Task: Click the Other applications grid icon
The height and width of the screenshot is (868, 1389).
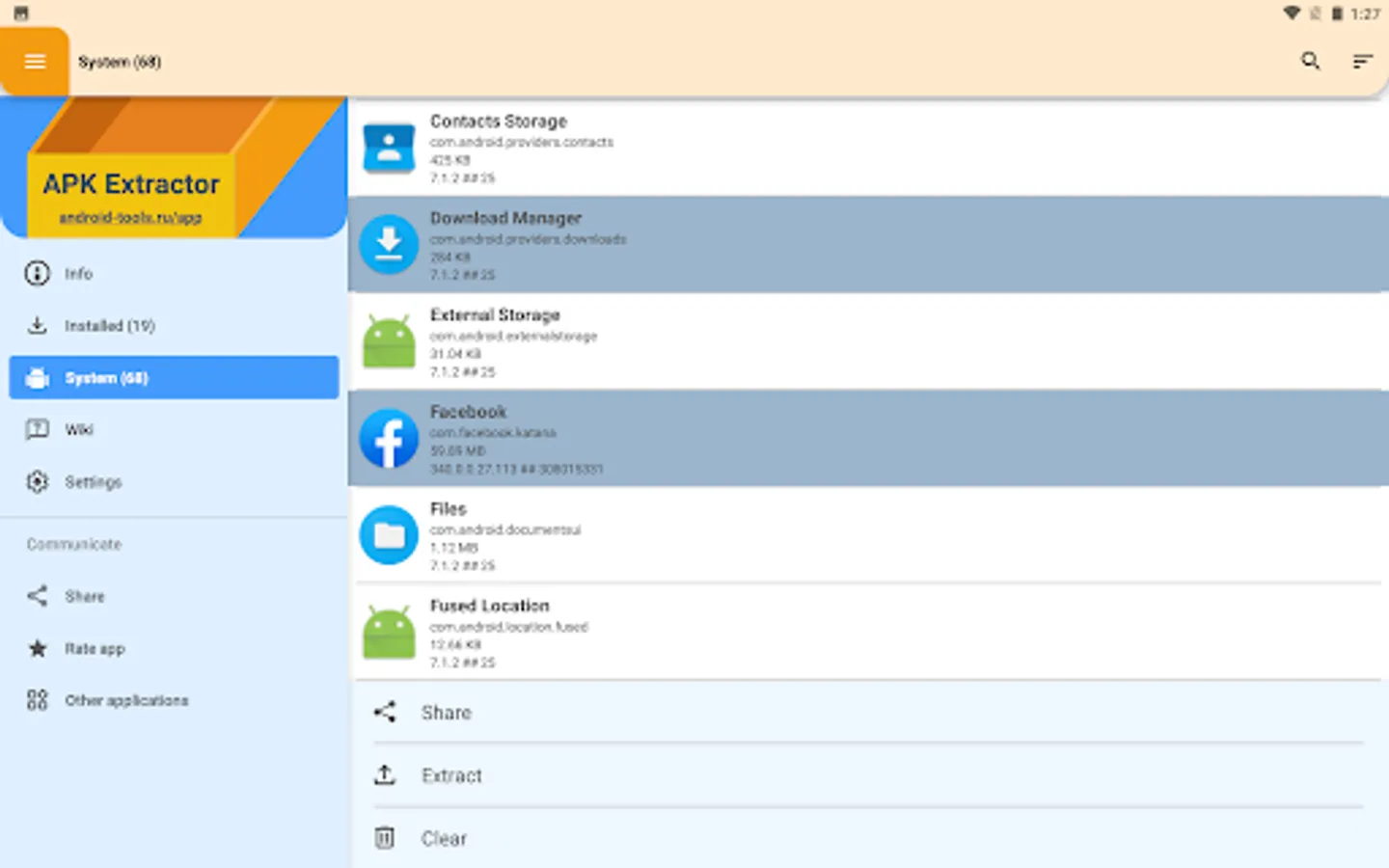Action: (x=37, y=700)
